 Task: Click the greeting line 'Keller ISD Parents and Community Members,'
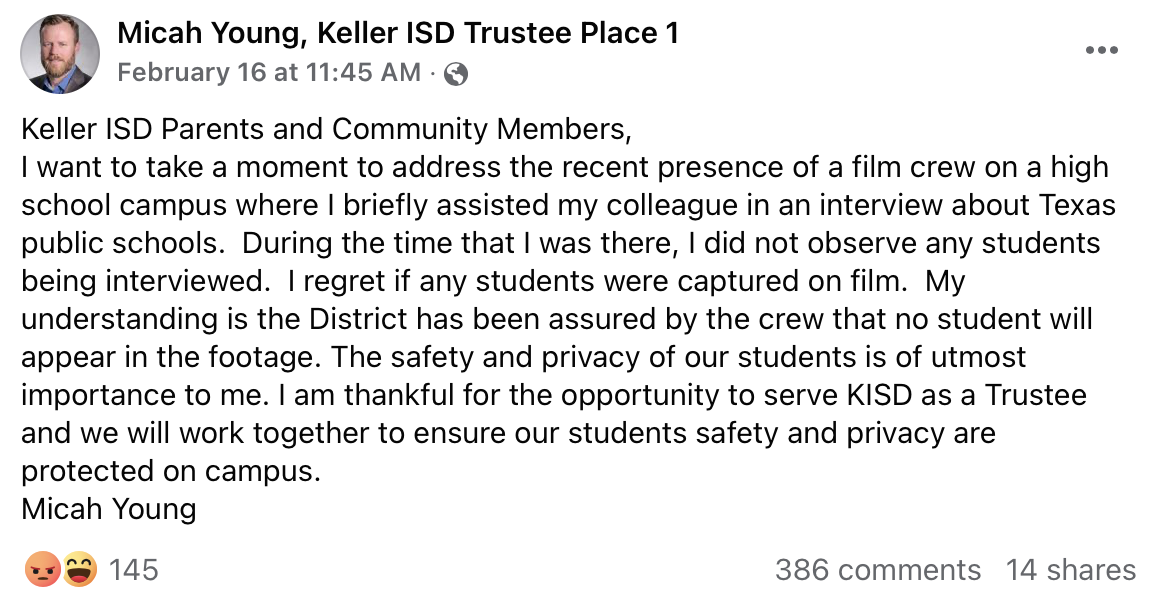pyautogui.click(x=327, y=129)
